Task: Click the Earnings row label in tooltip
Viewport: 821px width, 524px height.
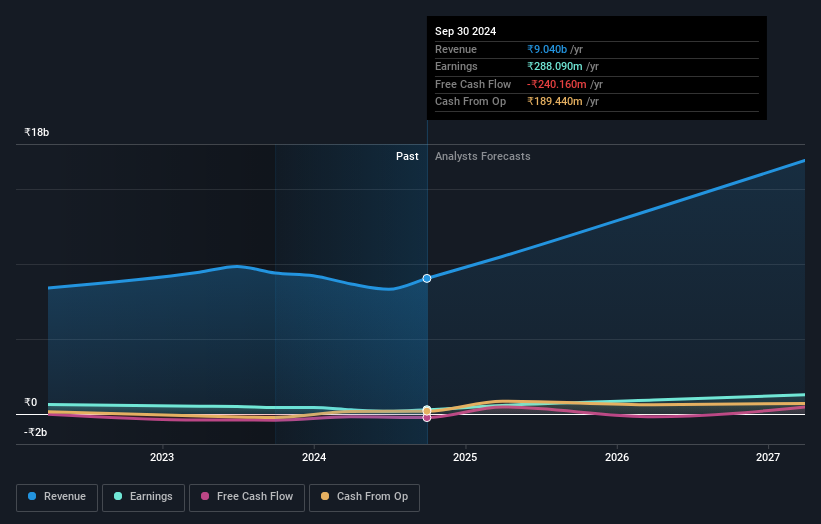Action: coord(456,66)
